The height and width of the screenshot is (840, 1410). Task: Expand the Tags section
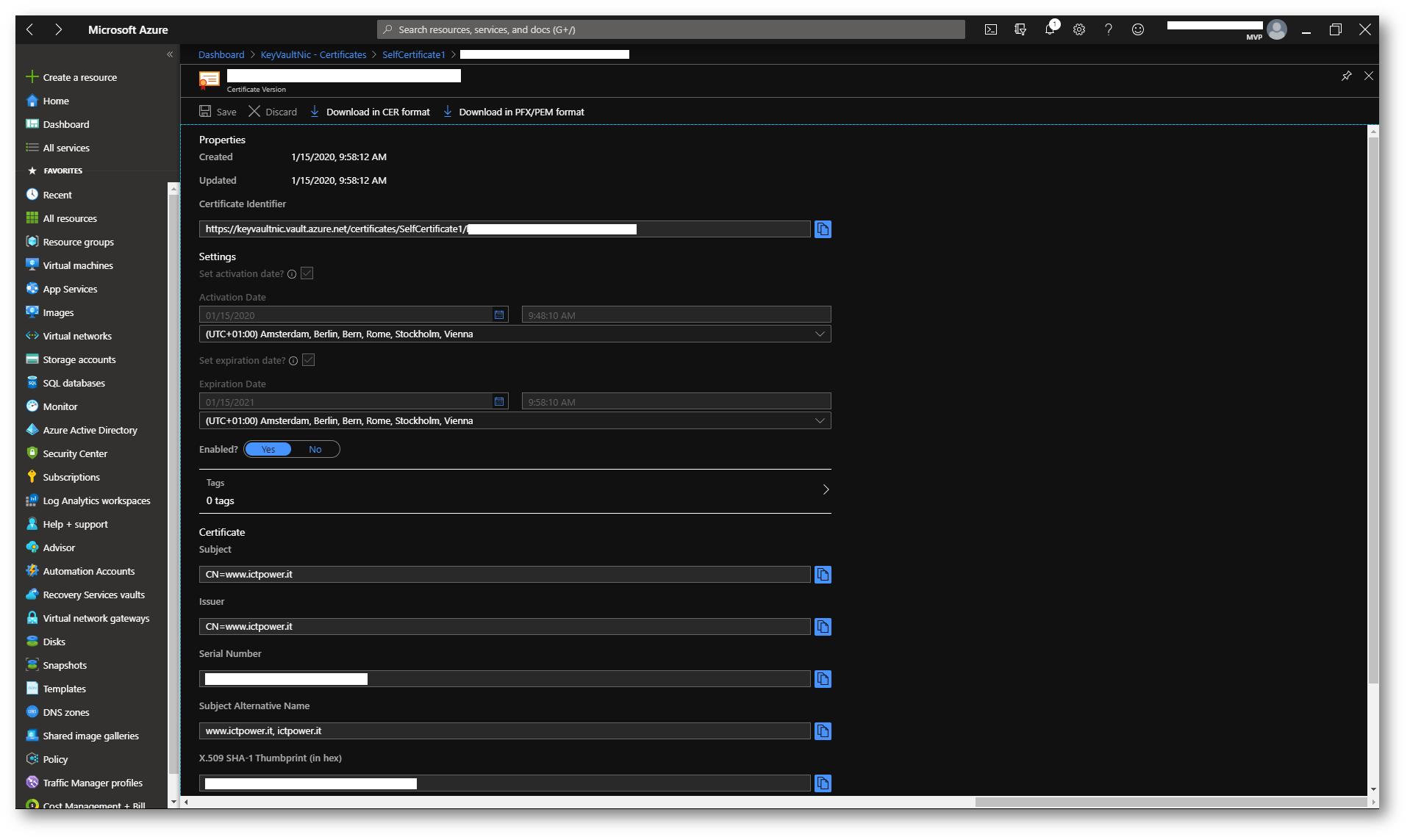coord(515,491)
